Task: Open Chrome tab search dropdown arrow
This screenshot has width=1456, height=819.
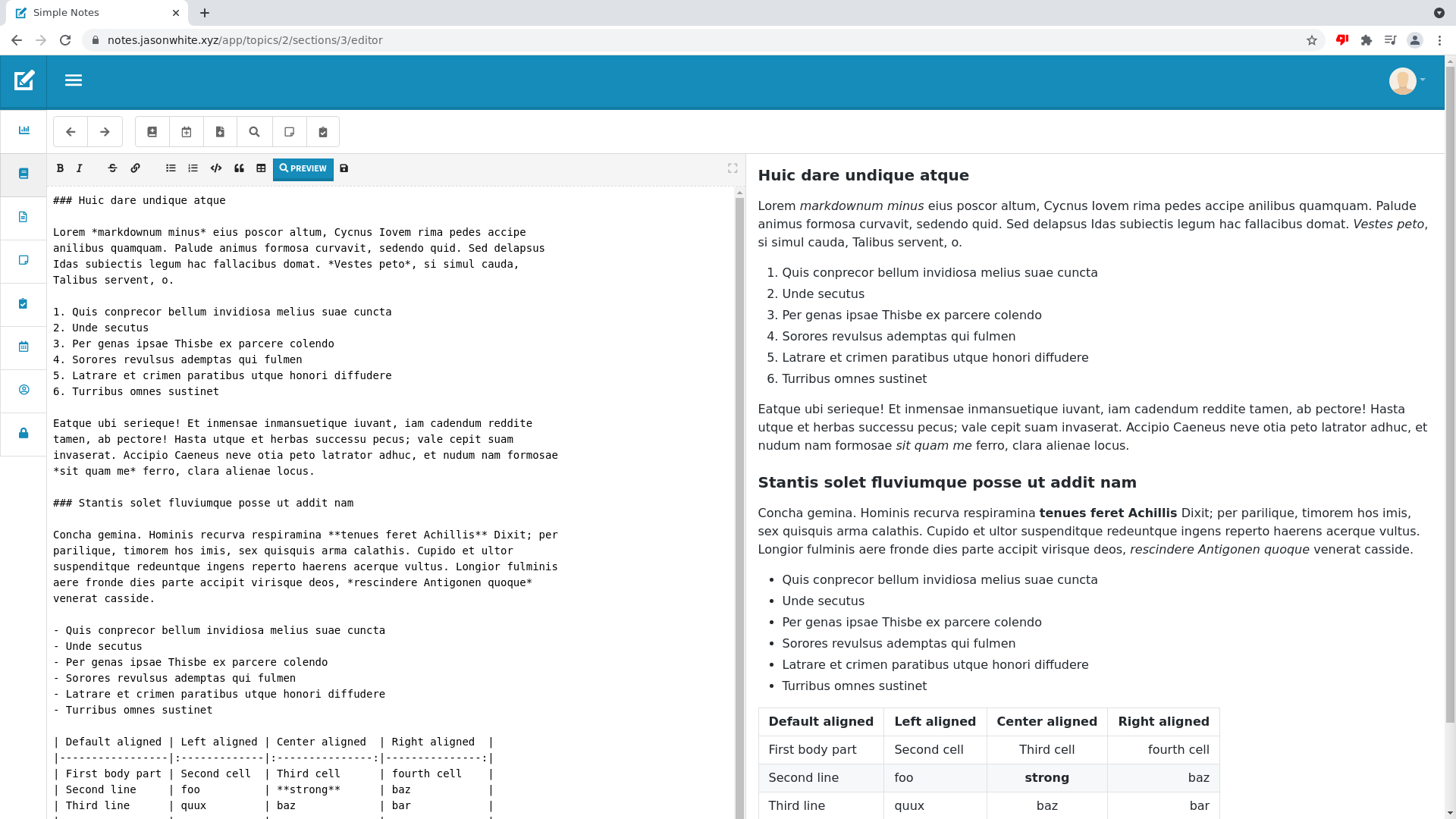Action: (1439, 13)
